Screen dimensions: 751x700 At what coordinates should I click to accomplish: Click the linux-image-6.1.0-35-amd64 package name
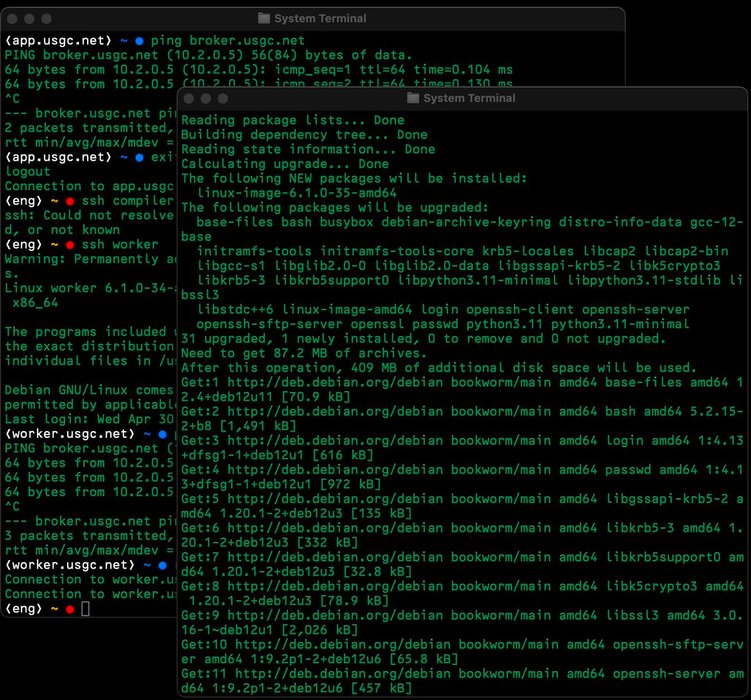click(297, 193)
